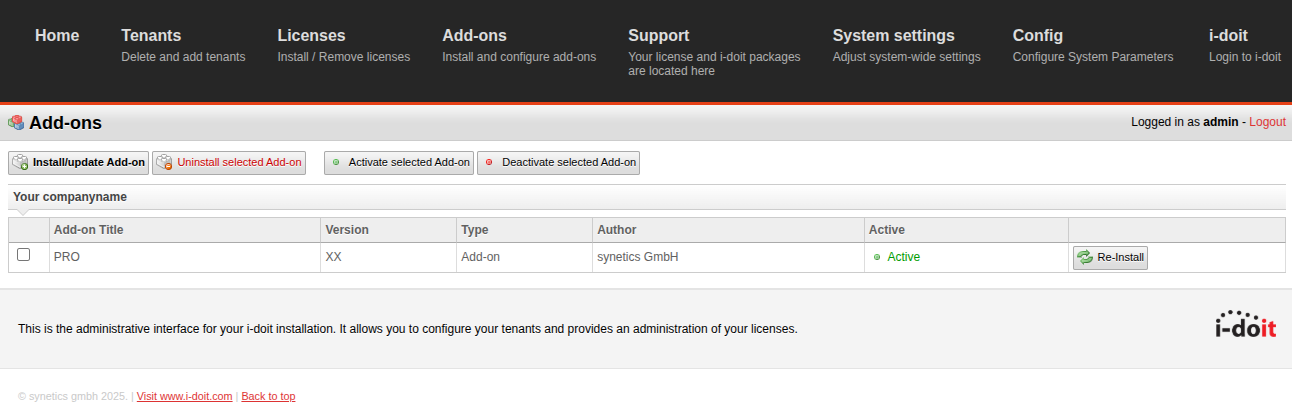Screen dimensions: 1292x416
Task: Click the Back to top link
Action: (268, 396)
